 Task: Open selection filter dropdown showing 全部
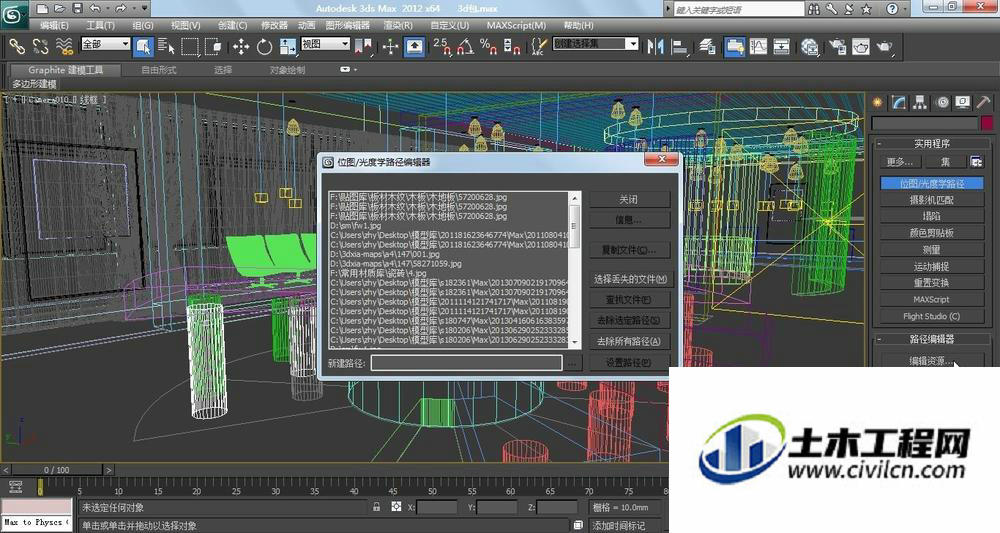pos(106,44)
